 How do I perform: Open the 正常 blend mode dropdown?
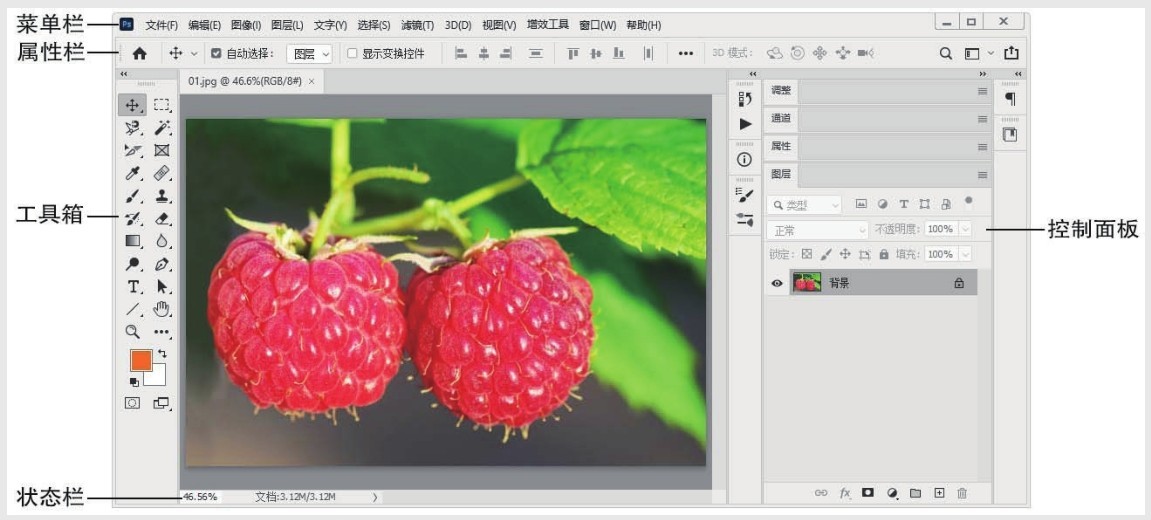coord(818,230)
